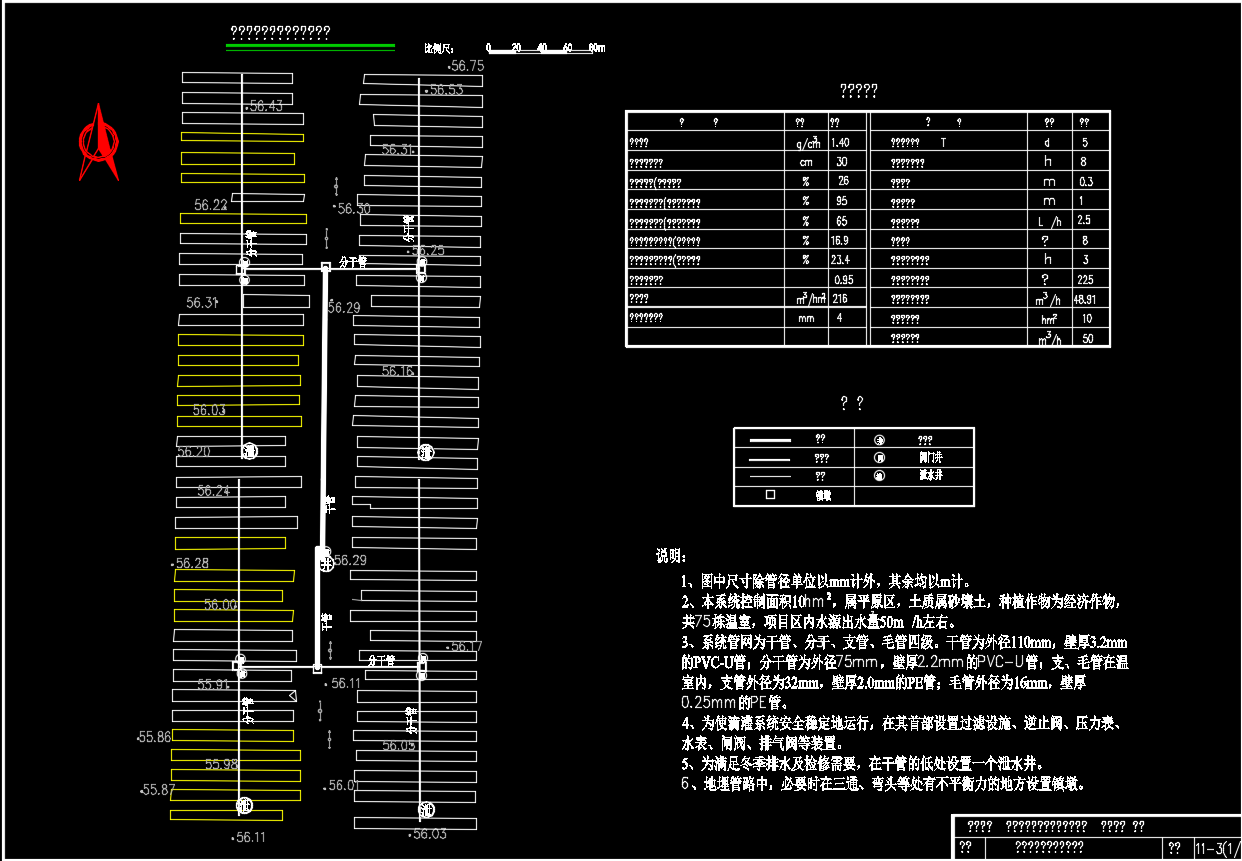Image resolution: width=1242 pixels, height=861 pixels.
Task: Click the 11-3(1/ drawing number in title block
Action: [x=1217, y=848]
